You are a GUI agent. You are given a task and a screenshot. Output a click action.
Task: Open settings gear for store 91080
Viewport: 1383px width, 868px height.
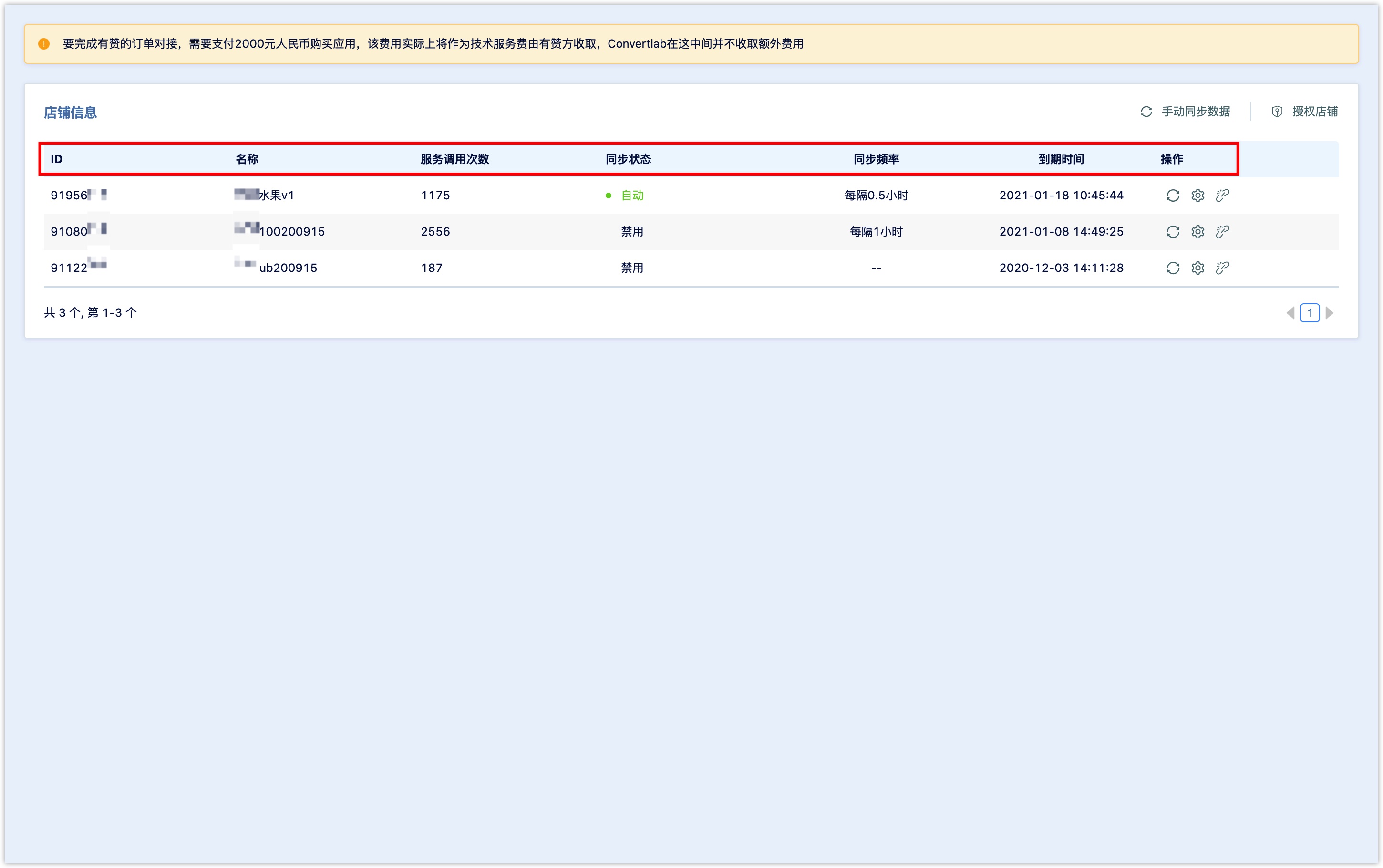[x=1197, y=231]
